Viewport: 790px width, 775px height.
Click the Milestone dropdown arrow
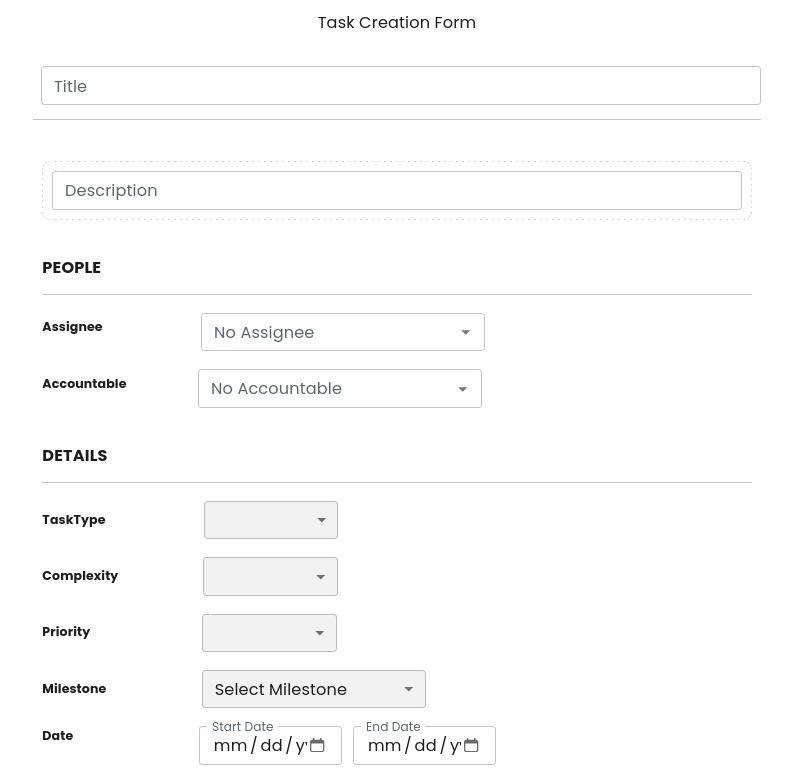409,690
